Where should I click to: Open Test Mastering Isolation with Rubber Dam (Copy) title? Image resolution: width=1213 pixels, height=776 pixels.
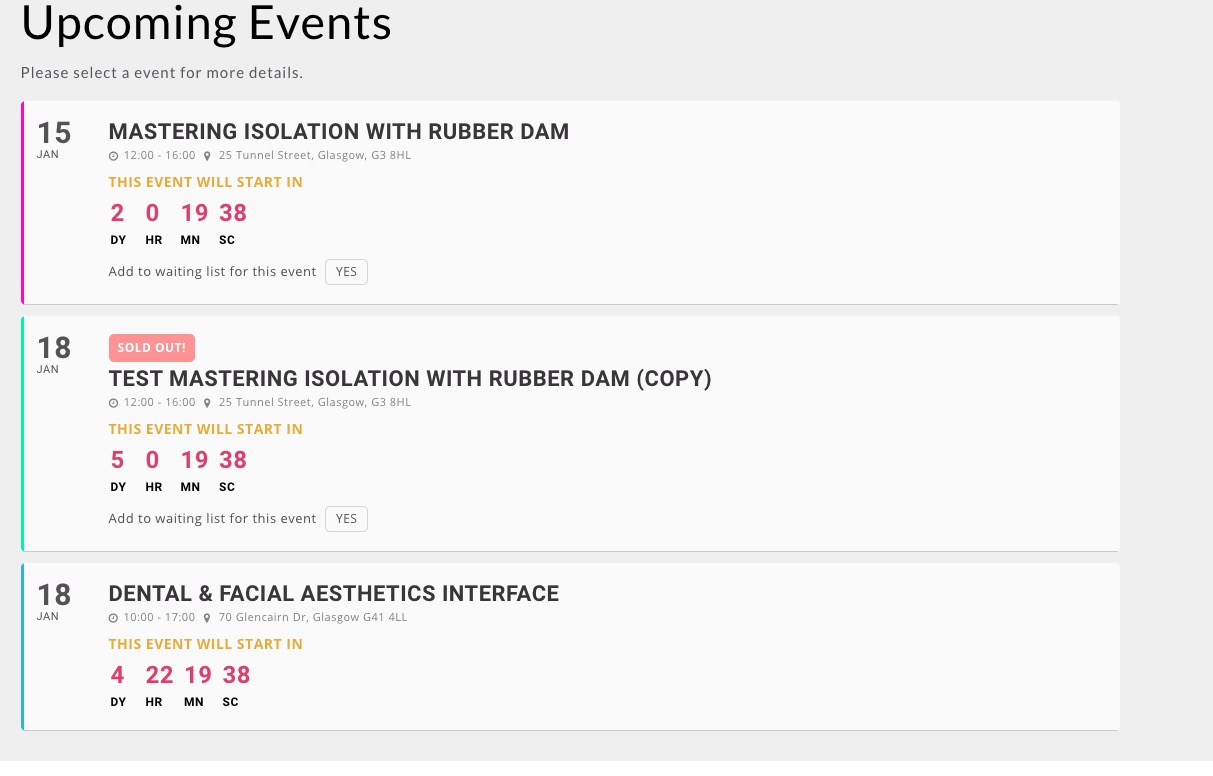[409, 379]
